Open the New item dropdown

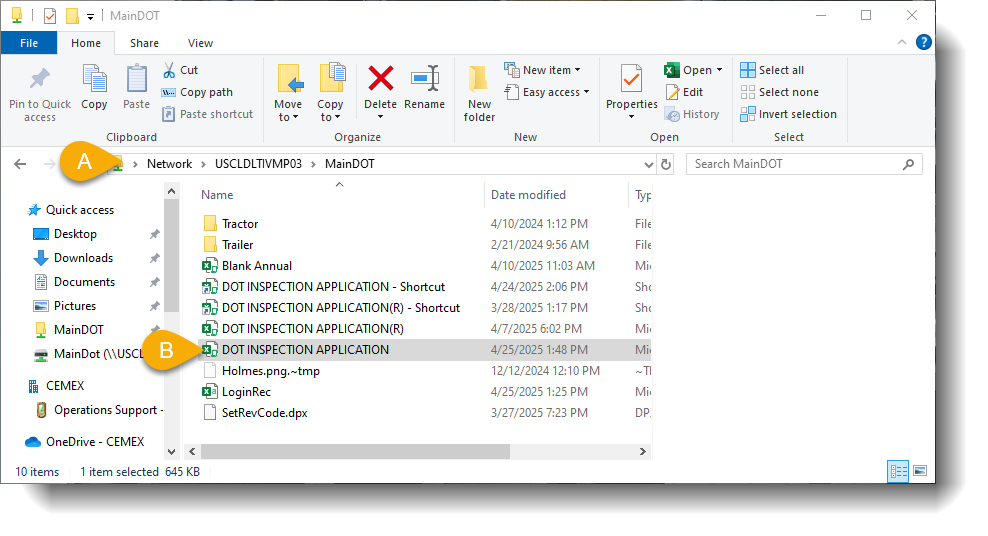tap(543, 70)
